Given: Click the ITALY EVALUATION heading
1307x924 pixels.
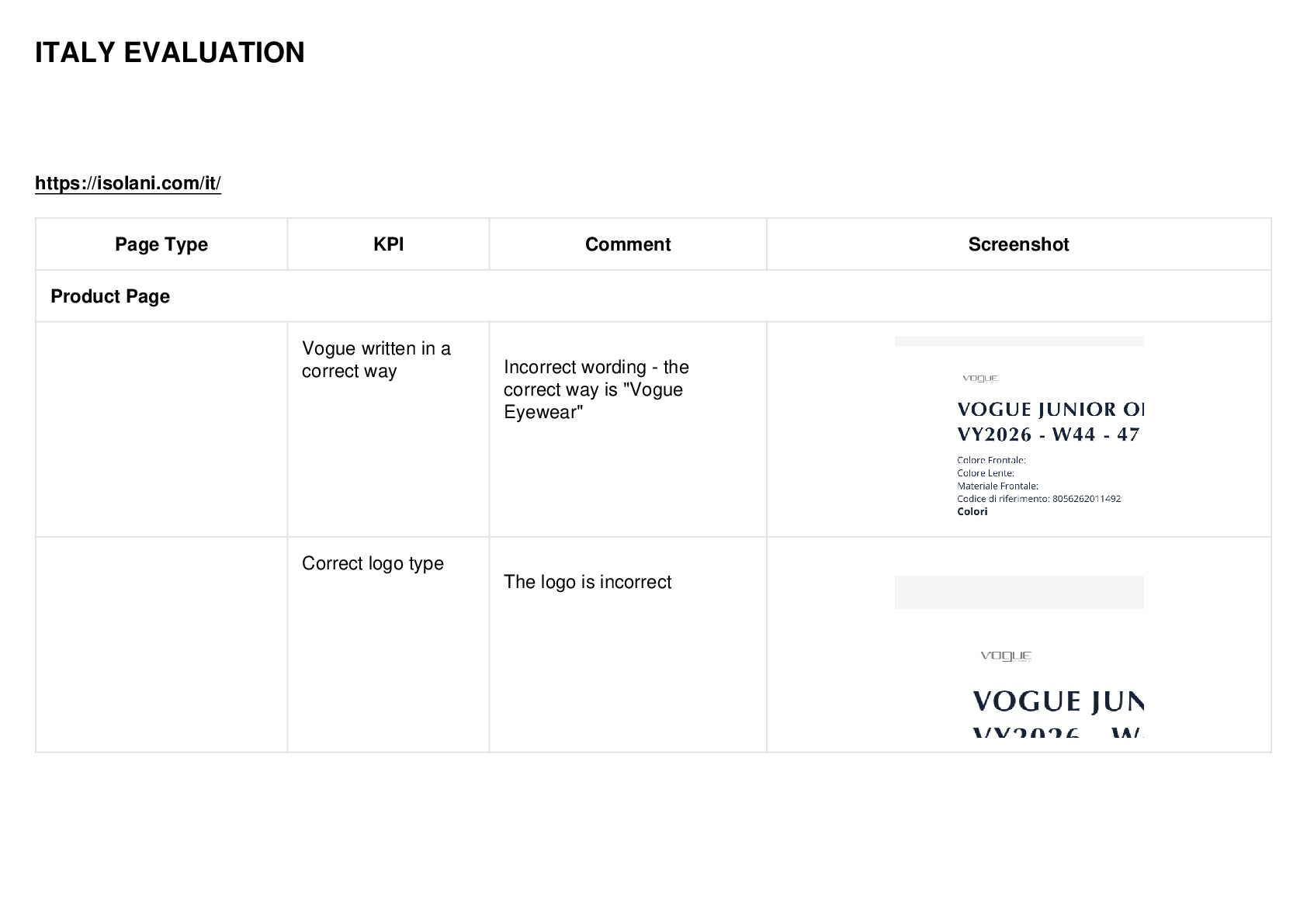Looking at the screenshot, I should 170,53.
